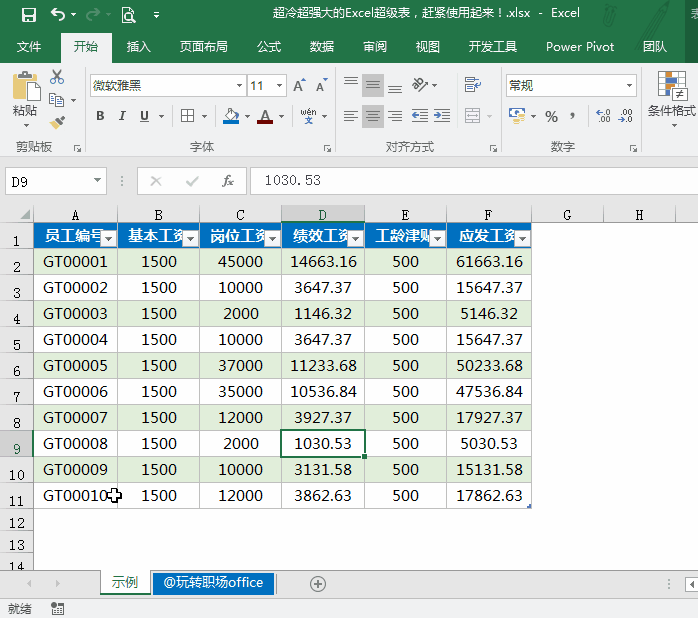Open Print Preview from quick access toolbar
The height and width of the screenshot is (618, 698).
tap(128, 15)
